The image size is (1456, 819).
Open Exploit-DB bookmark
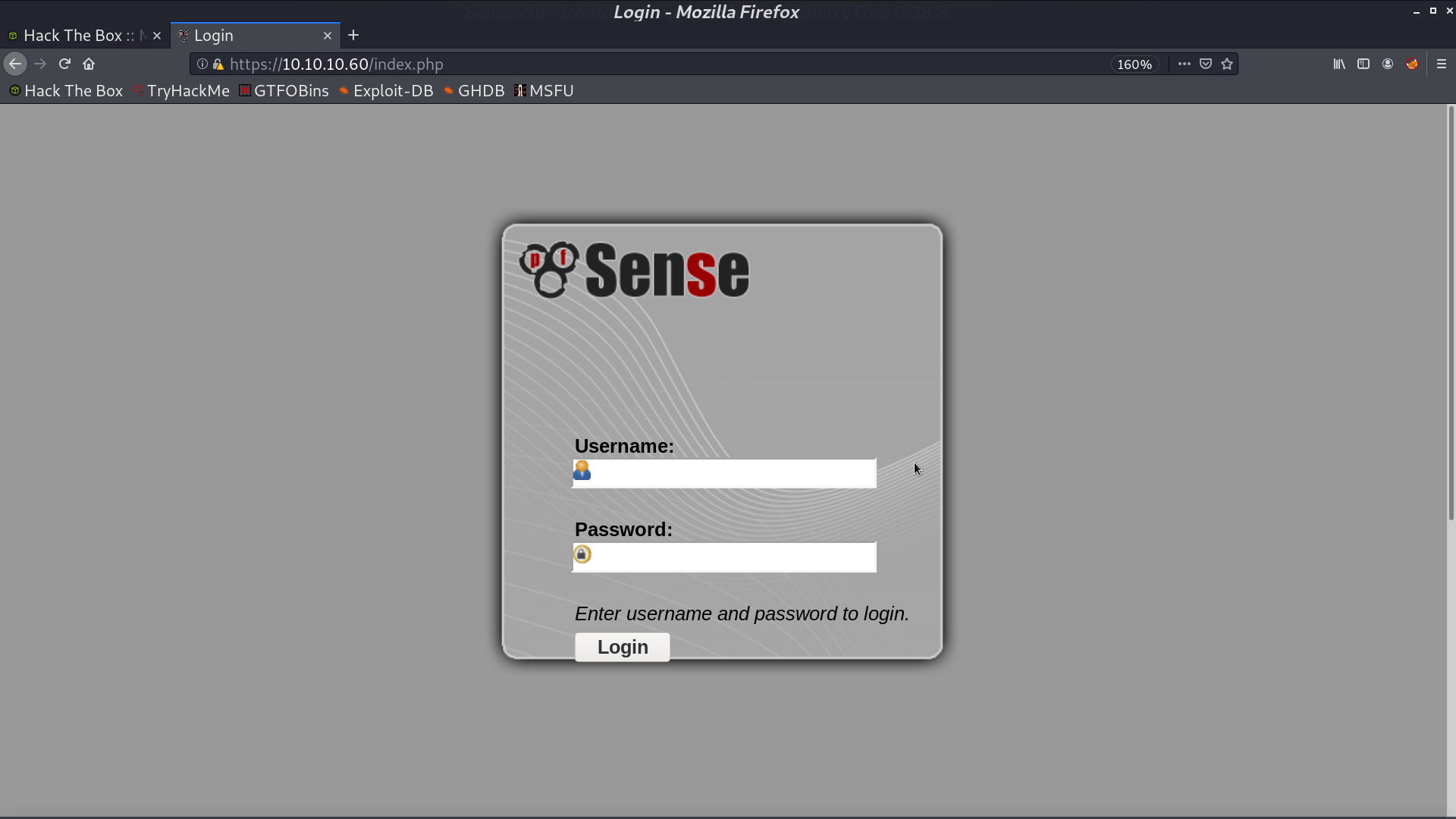[x=386, y=91]
